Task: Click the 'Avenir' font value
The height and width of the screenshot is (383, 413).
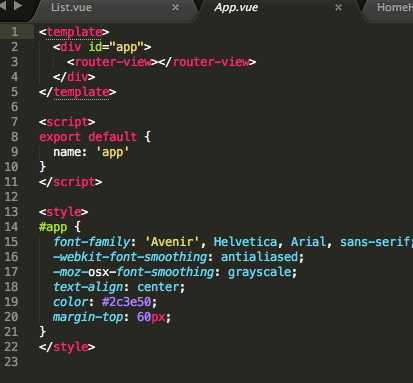Action: coord(172,242)
